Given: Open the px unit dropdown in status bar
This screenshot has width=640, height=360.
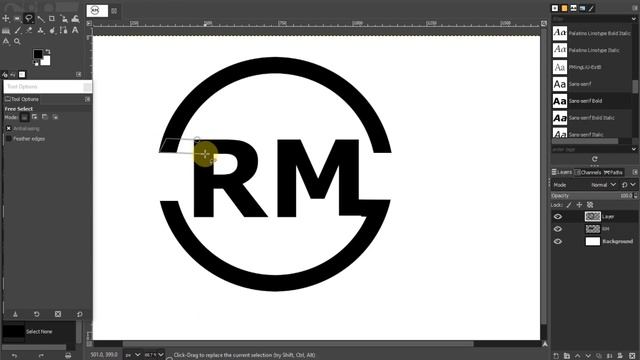Looking at the screenshot, I should click(x=133, y=355).
